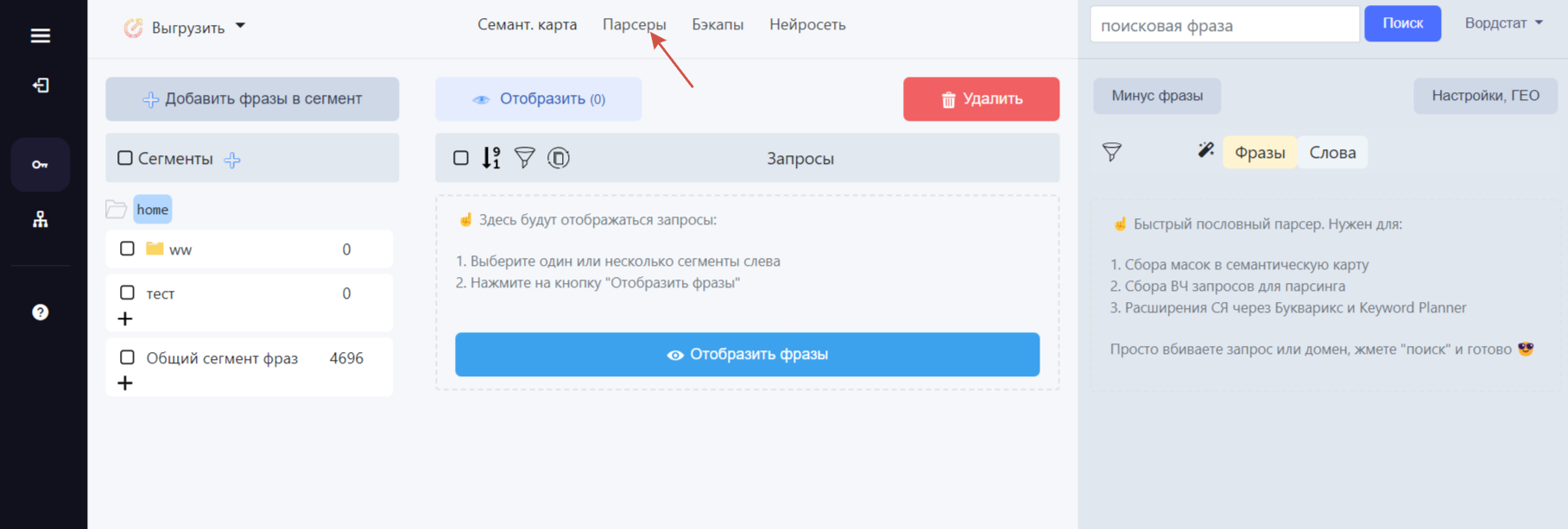Click the plus sign under тест segment

point(125,318)
